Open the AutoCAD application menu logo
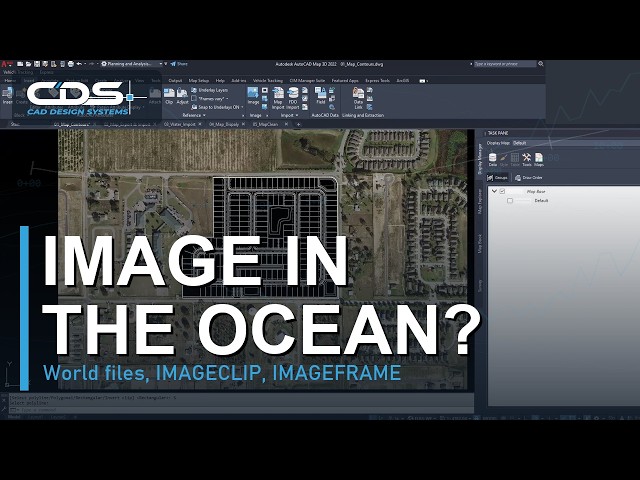 pos(6,64)
